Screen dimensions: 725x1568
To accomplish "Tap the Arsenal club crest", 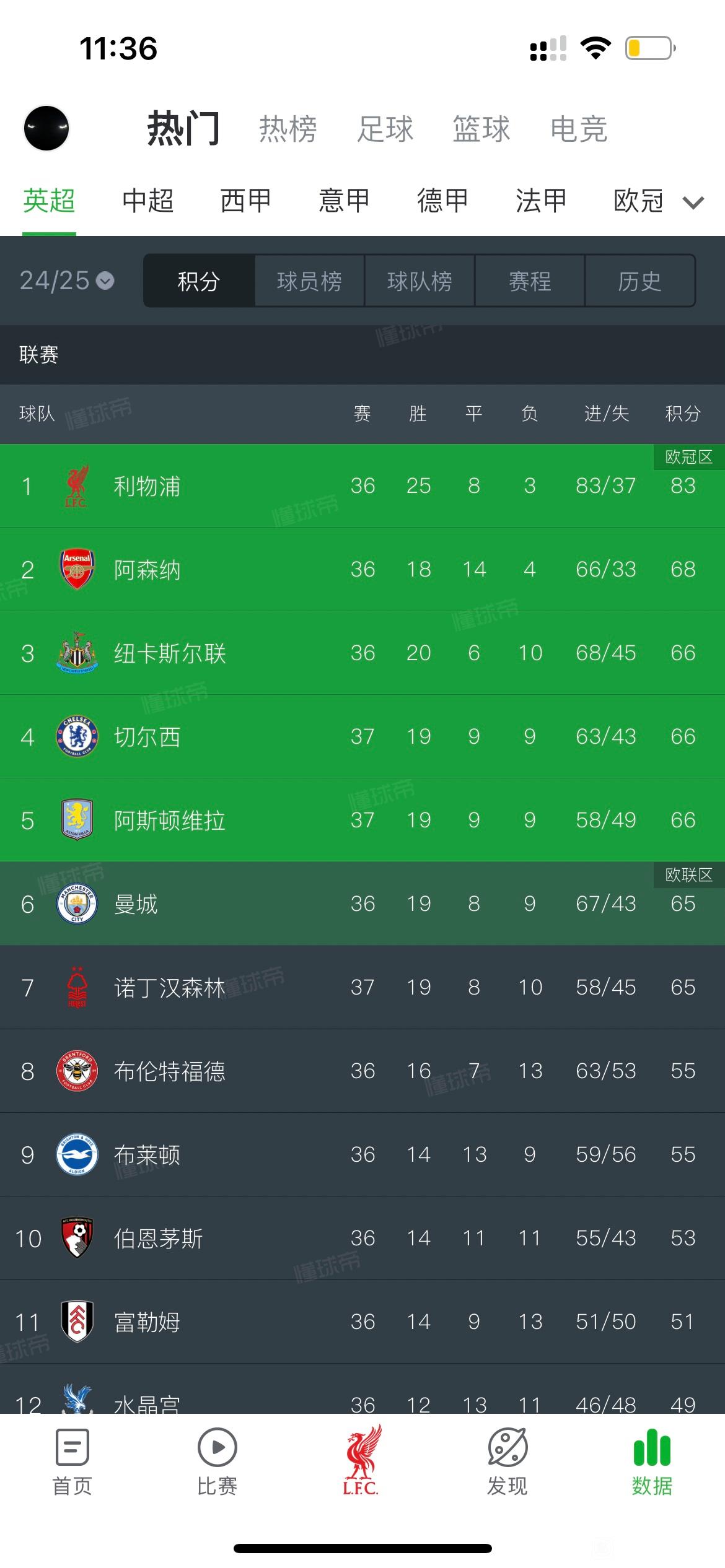I will point(77,569).
